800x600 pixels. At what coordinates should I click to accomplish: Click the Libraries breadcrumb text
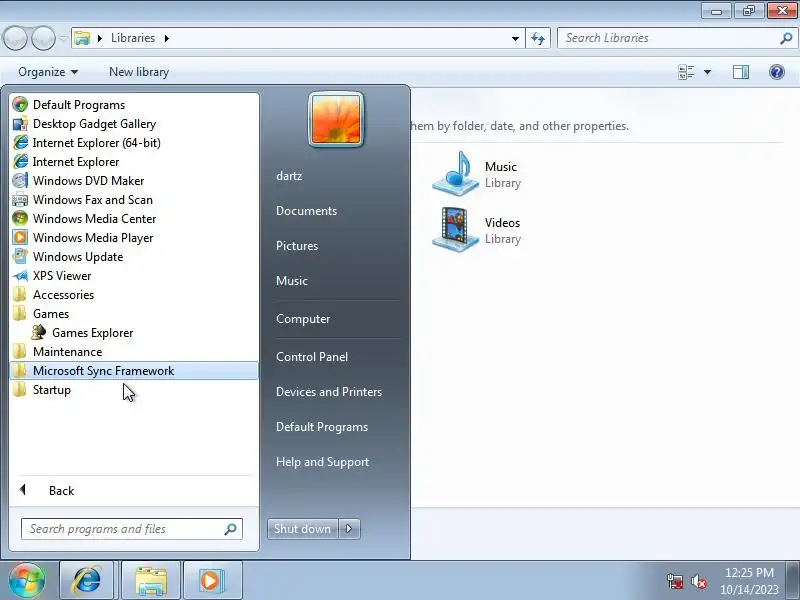pyautogui.click(x=133, y=38)
